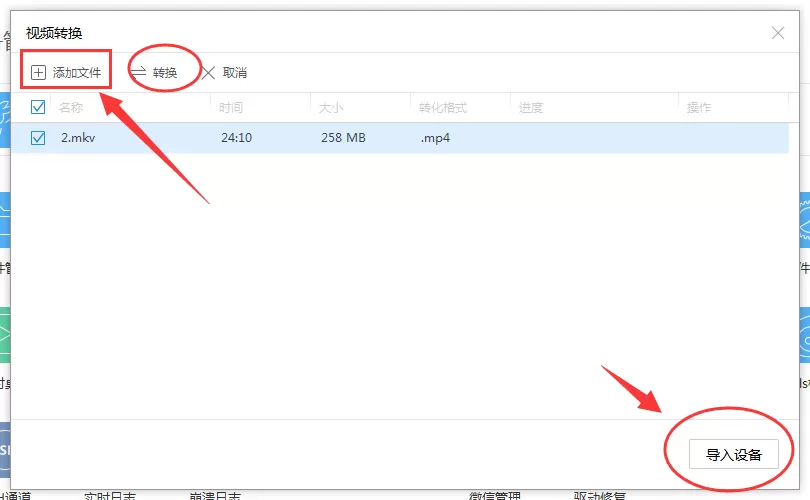Viewport: 810px width, 500px height.
Task: Click the 转化格式 column header
Action: click(x=443, y=107)
